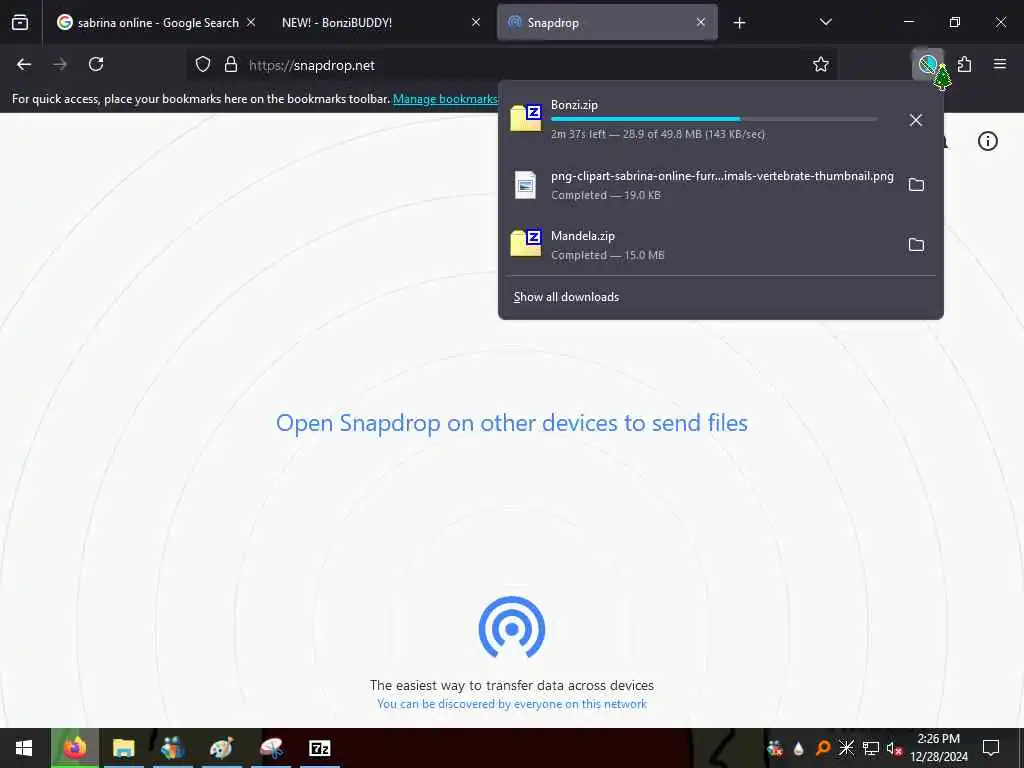Open containing folder for the png-clipart file
1024x768 pixels.
[x=916, y=185]
